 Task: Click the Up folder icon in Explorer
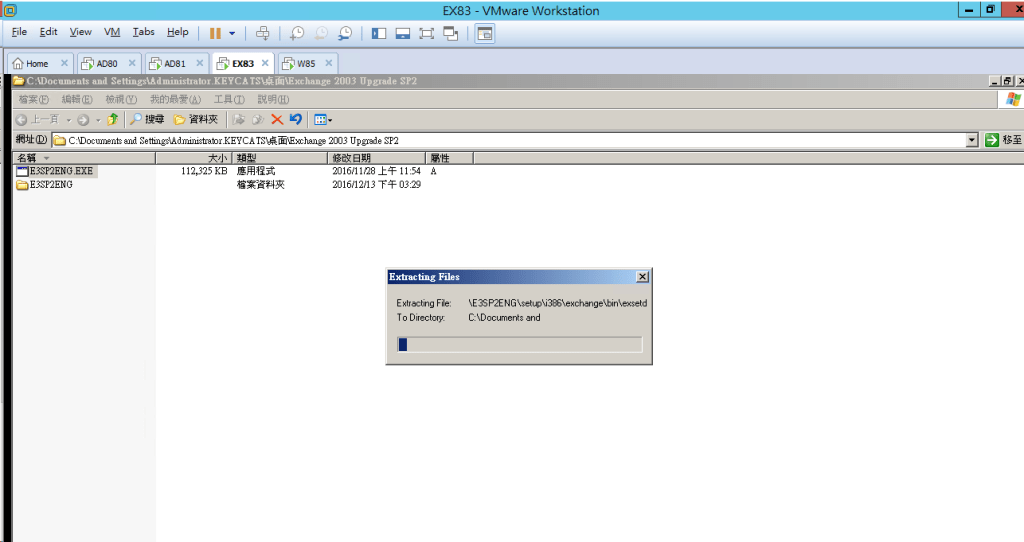(x=112, y=119)
